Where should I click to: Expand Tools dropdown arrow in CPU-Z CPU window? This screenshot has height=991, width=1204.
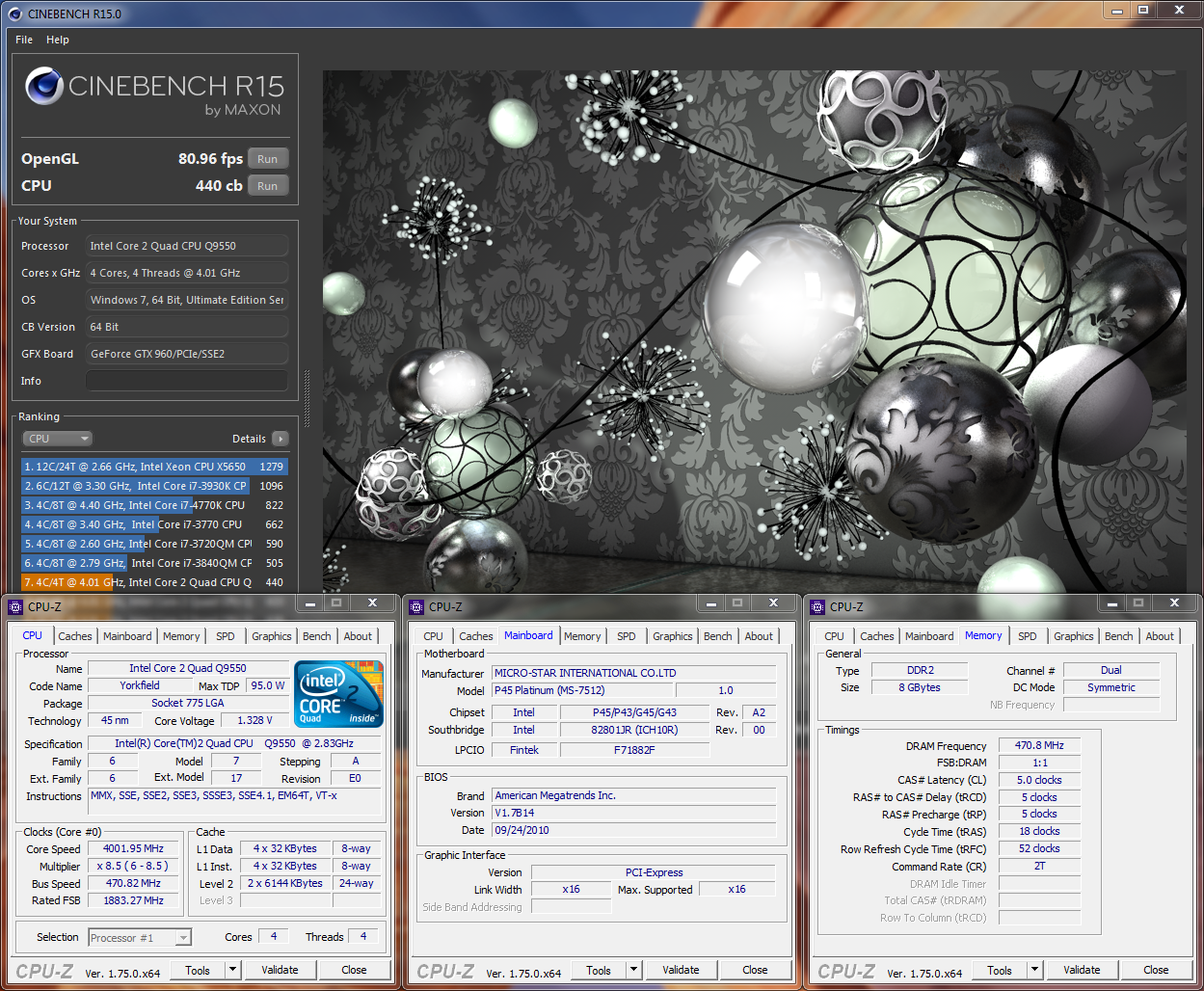tap(232, 970)
